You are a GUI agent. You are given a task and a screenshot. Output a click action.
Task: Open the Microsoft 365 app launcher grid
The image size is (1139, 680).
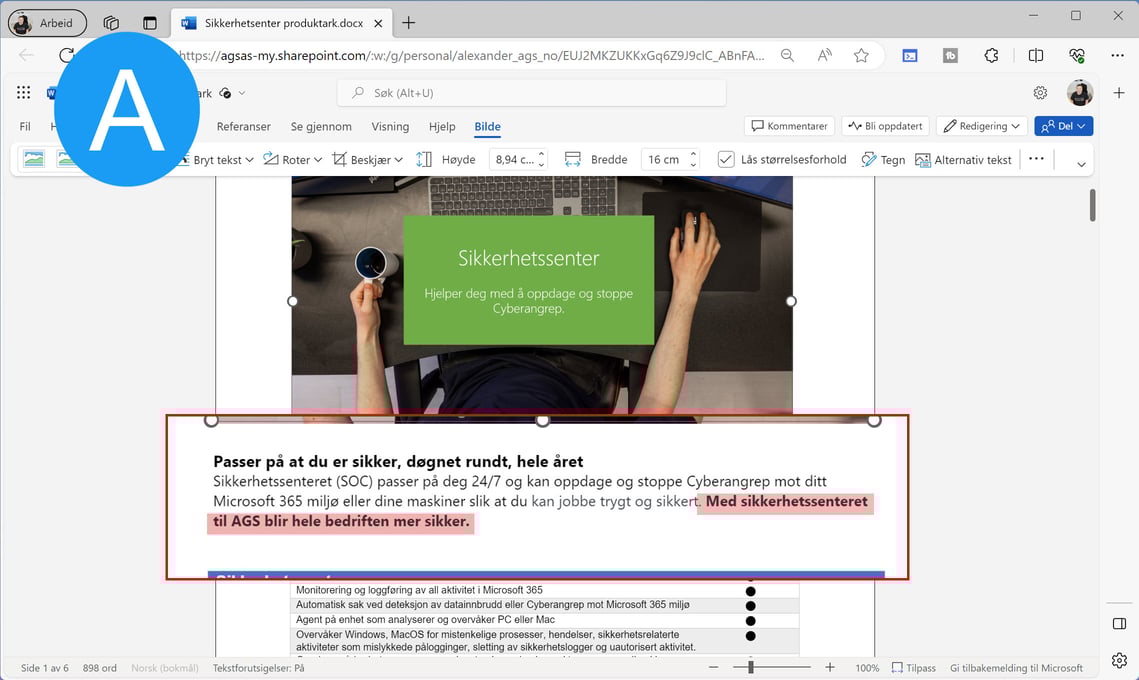[22, 92]
